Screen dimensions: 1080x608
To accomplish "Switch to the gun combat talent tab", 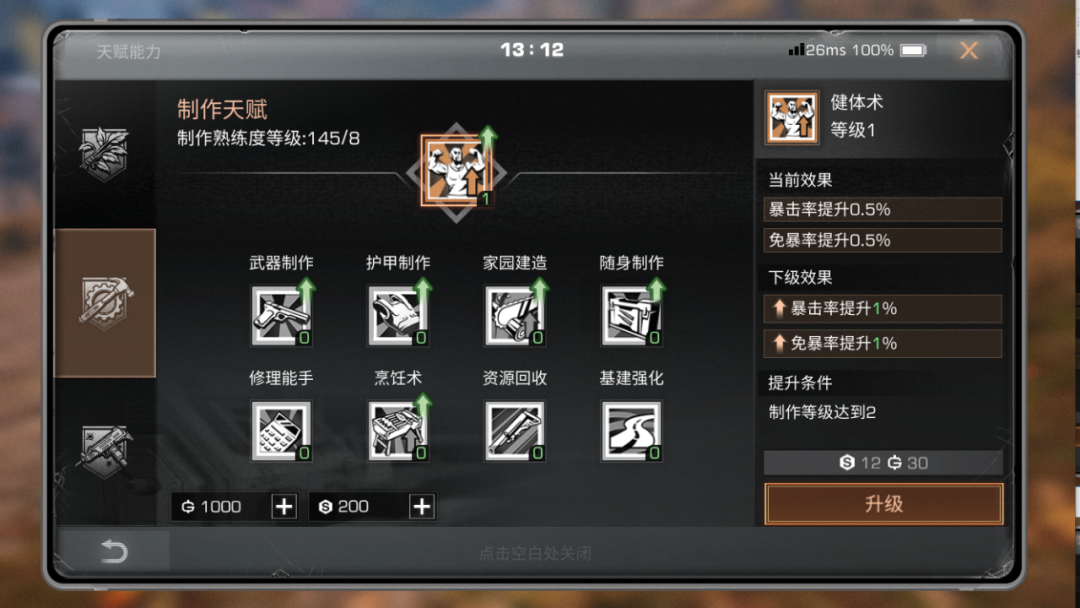I will pos(104,452).
